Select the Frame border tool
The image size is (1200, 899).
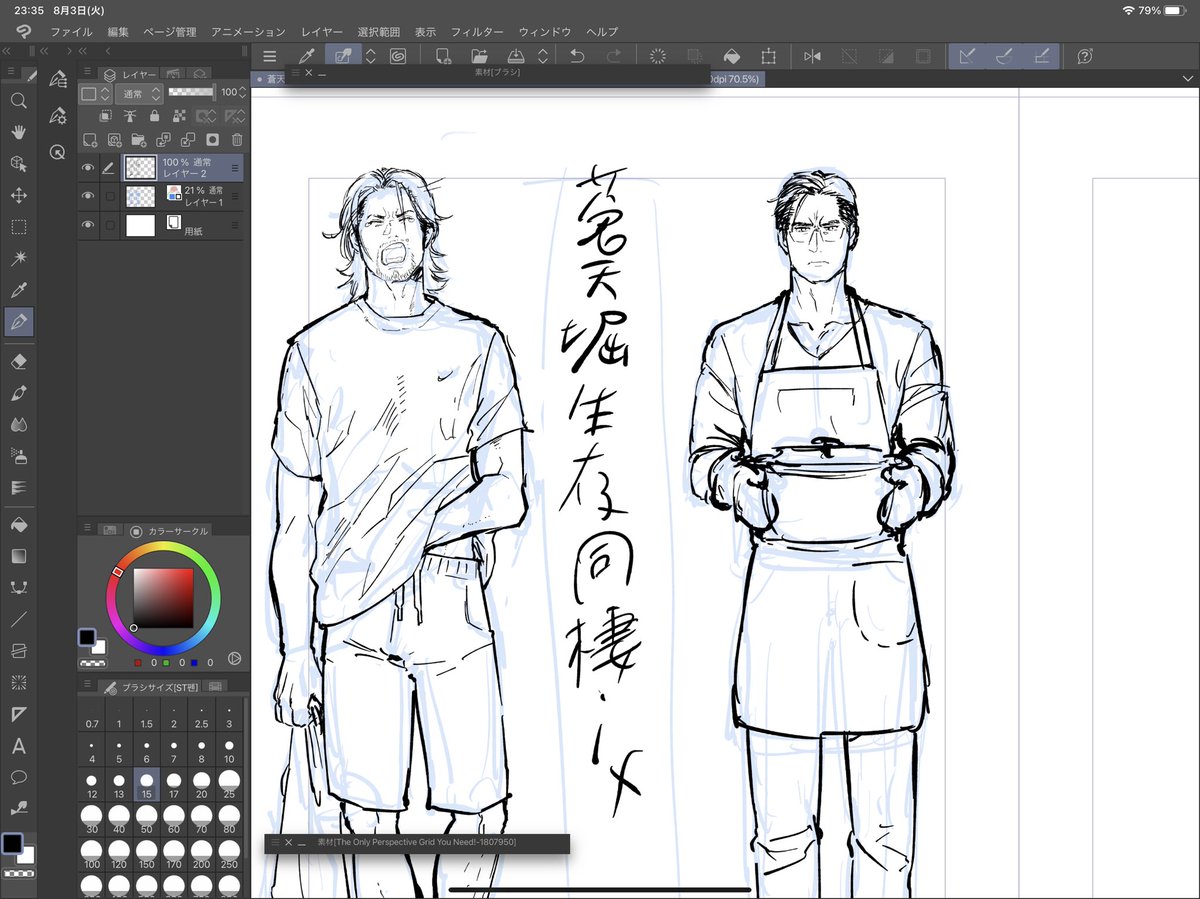tap(18, 651)
